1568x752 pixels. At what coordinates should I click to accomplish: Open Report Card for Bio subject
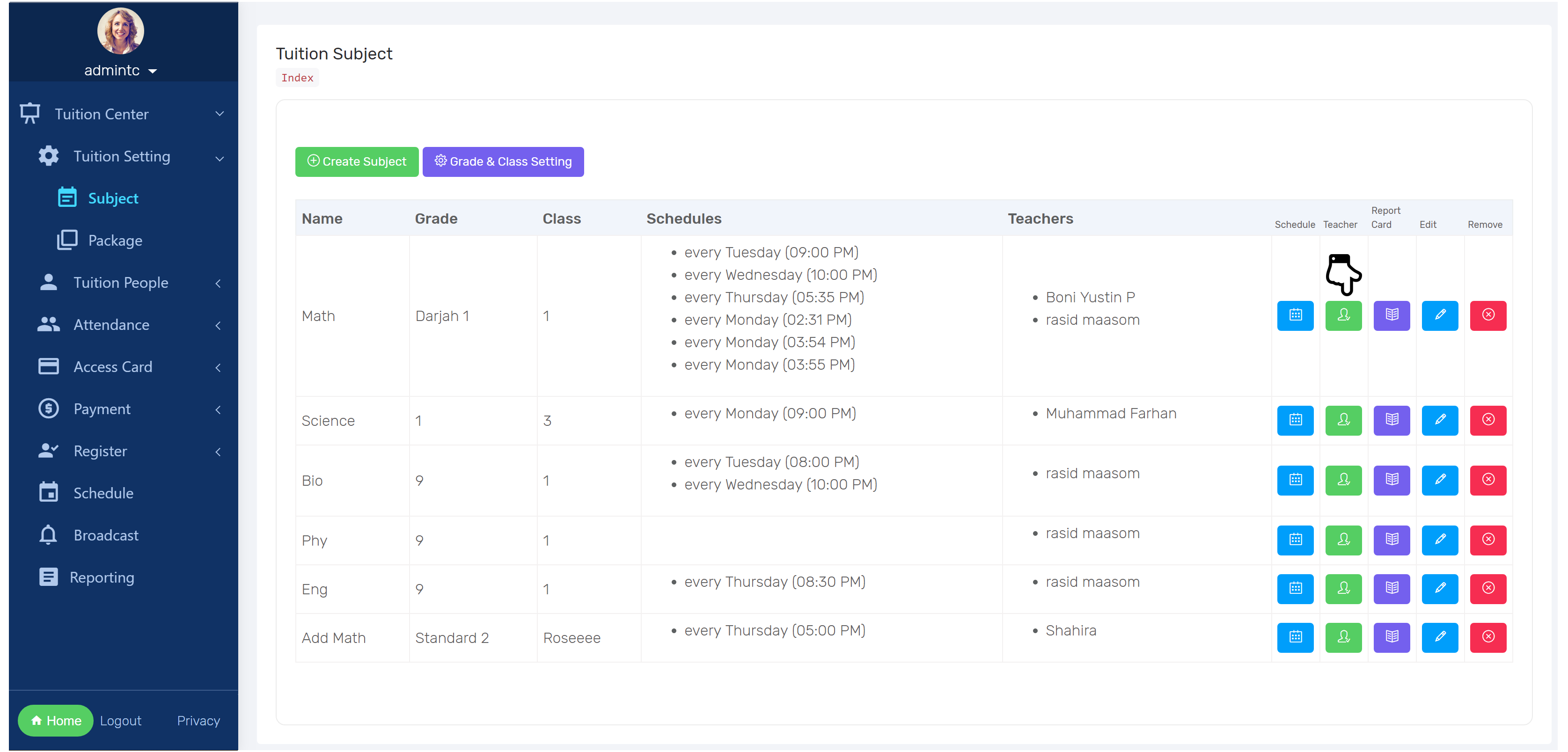(1391, 480)
